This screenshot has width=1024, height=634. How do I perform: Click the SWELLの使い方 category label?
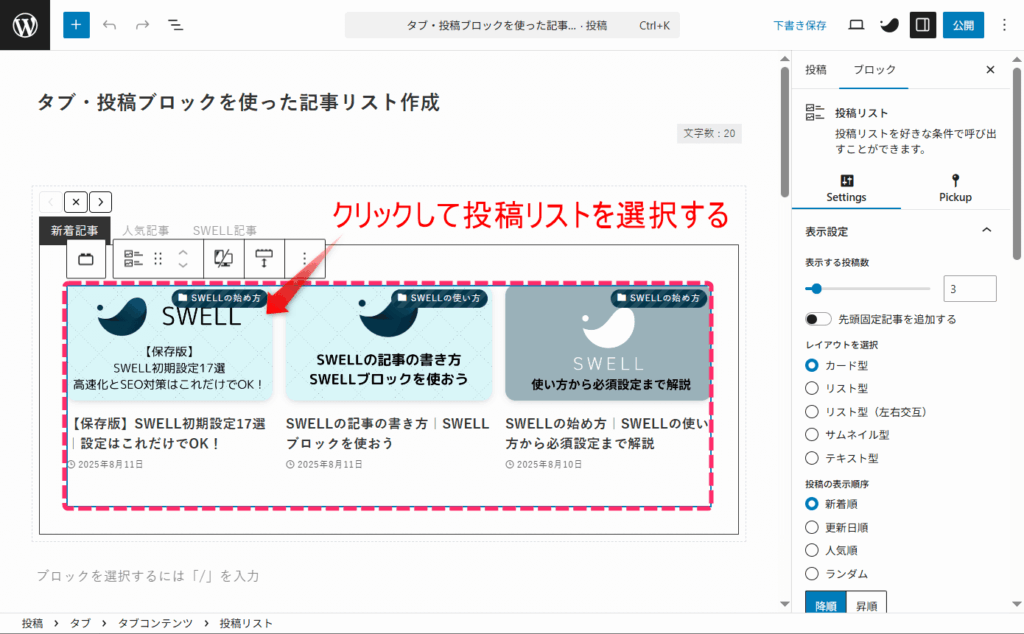(440, 298)
